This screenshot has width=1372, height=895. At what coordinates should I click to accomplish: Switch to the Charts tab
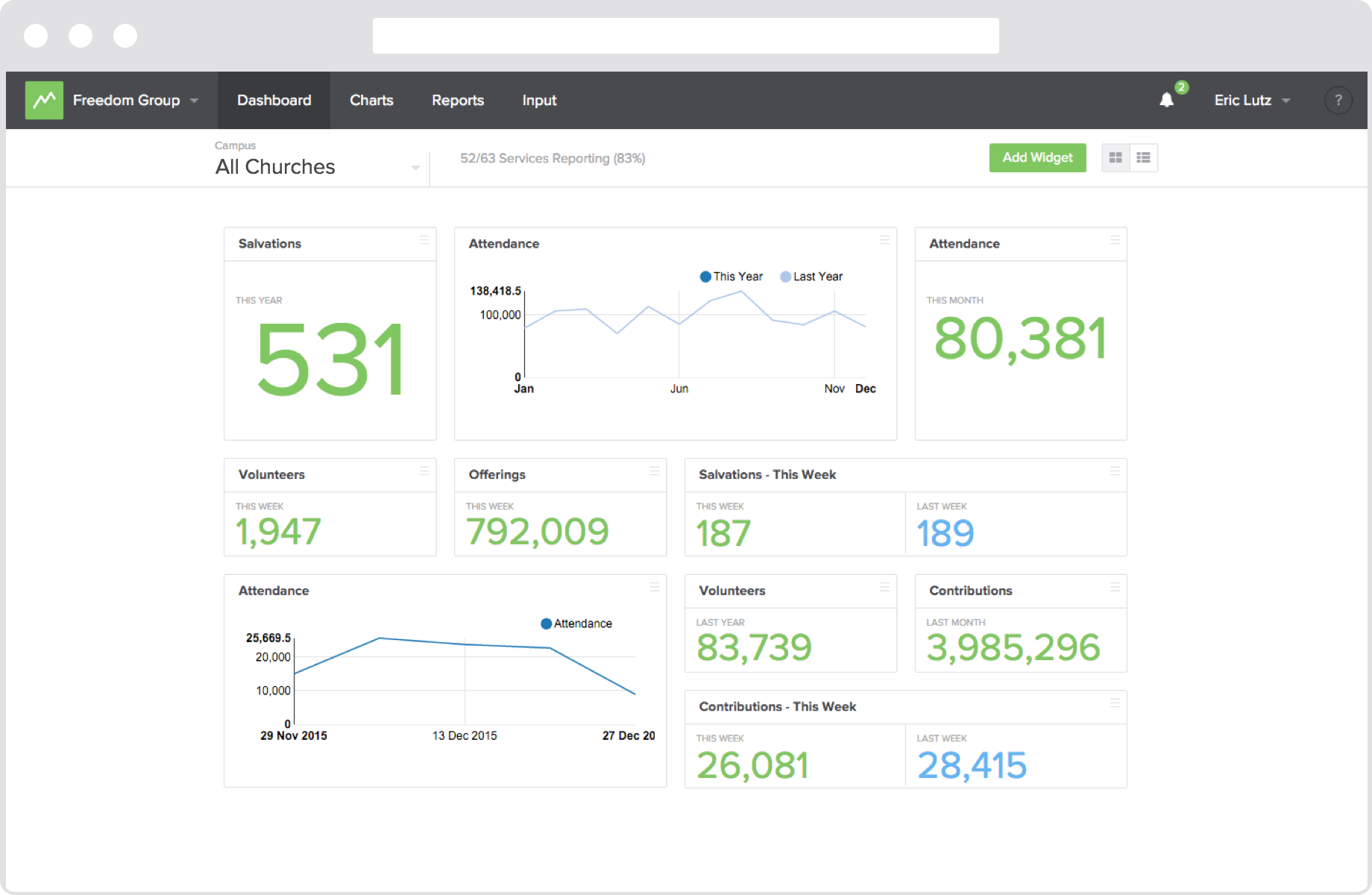371,100
